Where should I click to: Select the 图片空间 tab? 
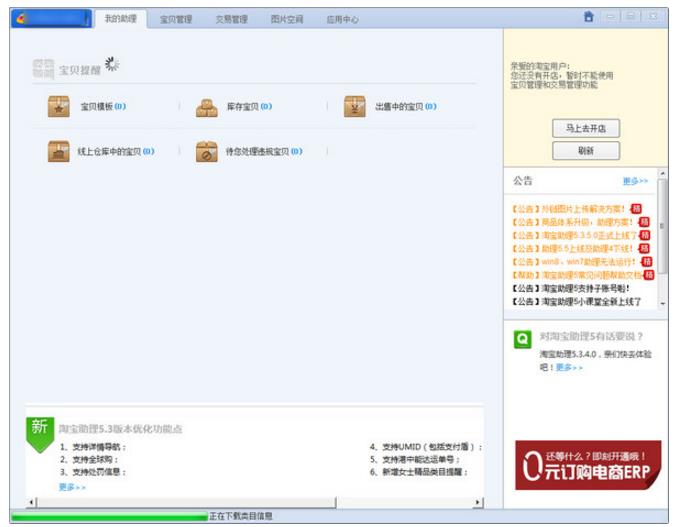coord(286,19)
